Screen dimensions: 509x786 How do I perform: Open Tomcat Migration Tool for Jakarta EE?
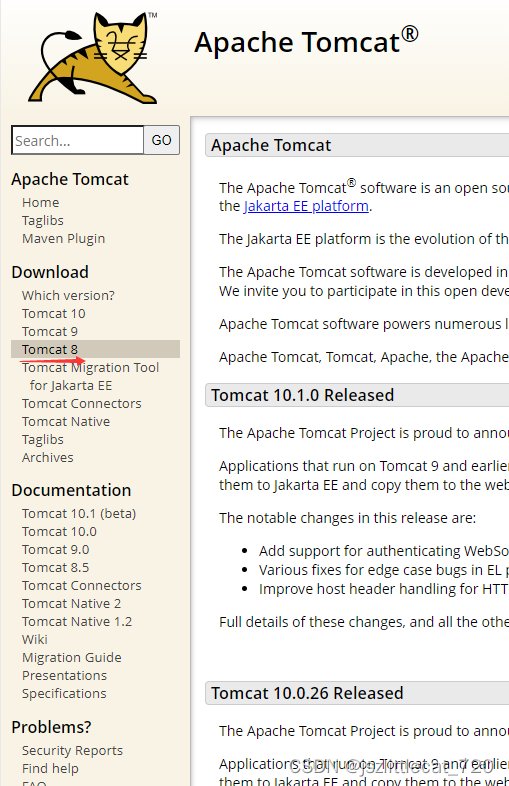point(90,376)
